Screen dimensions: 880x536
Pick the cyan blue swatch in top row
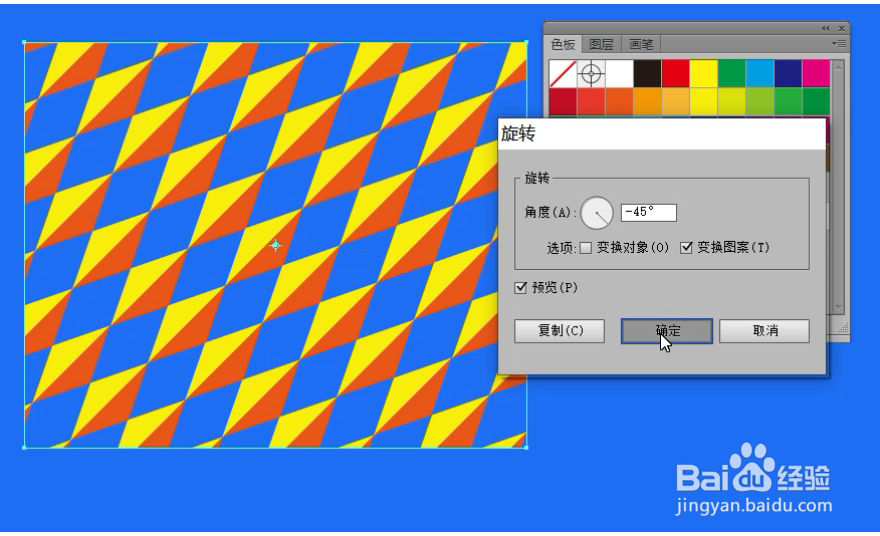tap(760, 74)
